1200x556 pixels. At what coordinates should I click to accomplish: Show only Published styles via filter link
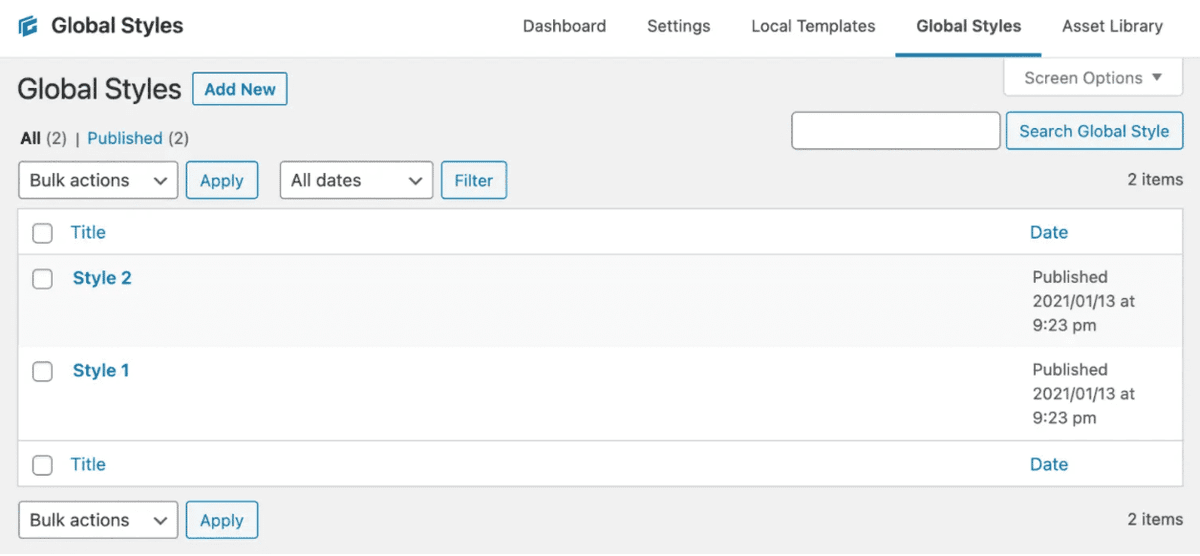125,139
